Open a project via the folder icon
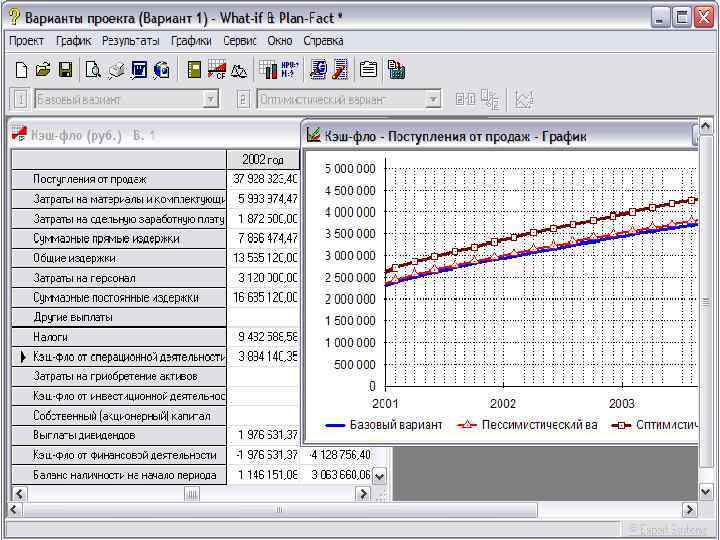The height and width of the screenshot is (540, 720). point(43,70)
